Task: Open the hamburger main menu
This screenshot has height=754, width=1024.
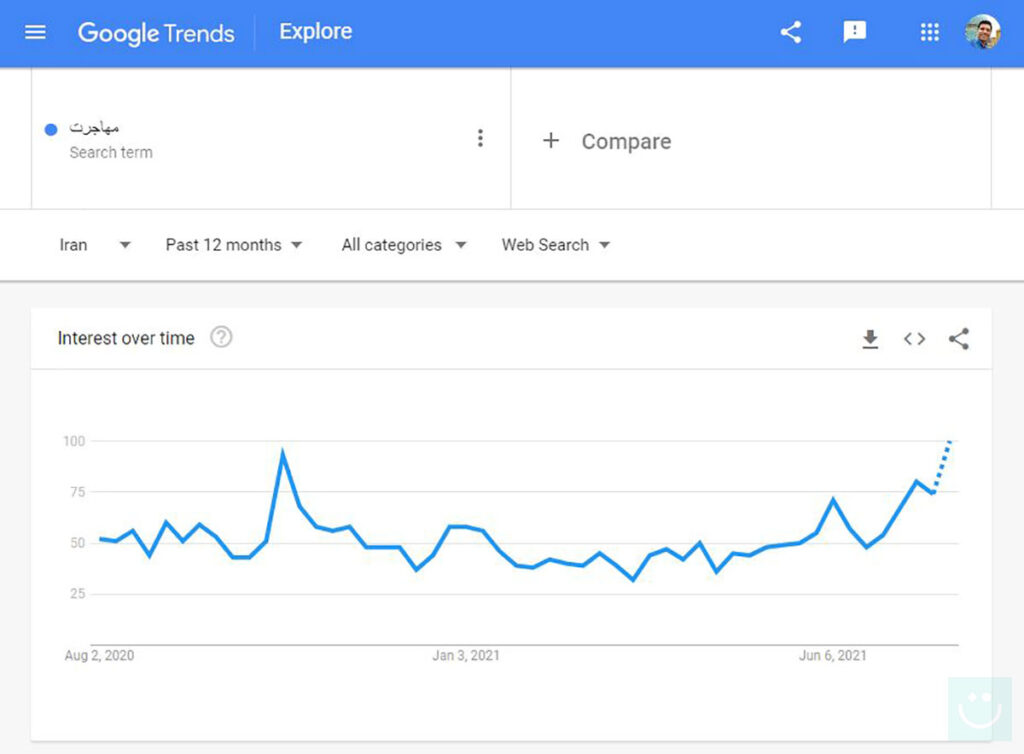Action: coord(35,32)
